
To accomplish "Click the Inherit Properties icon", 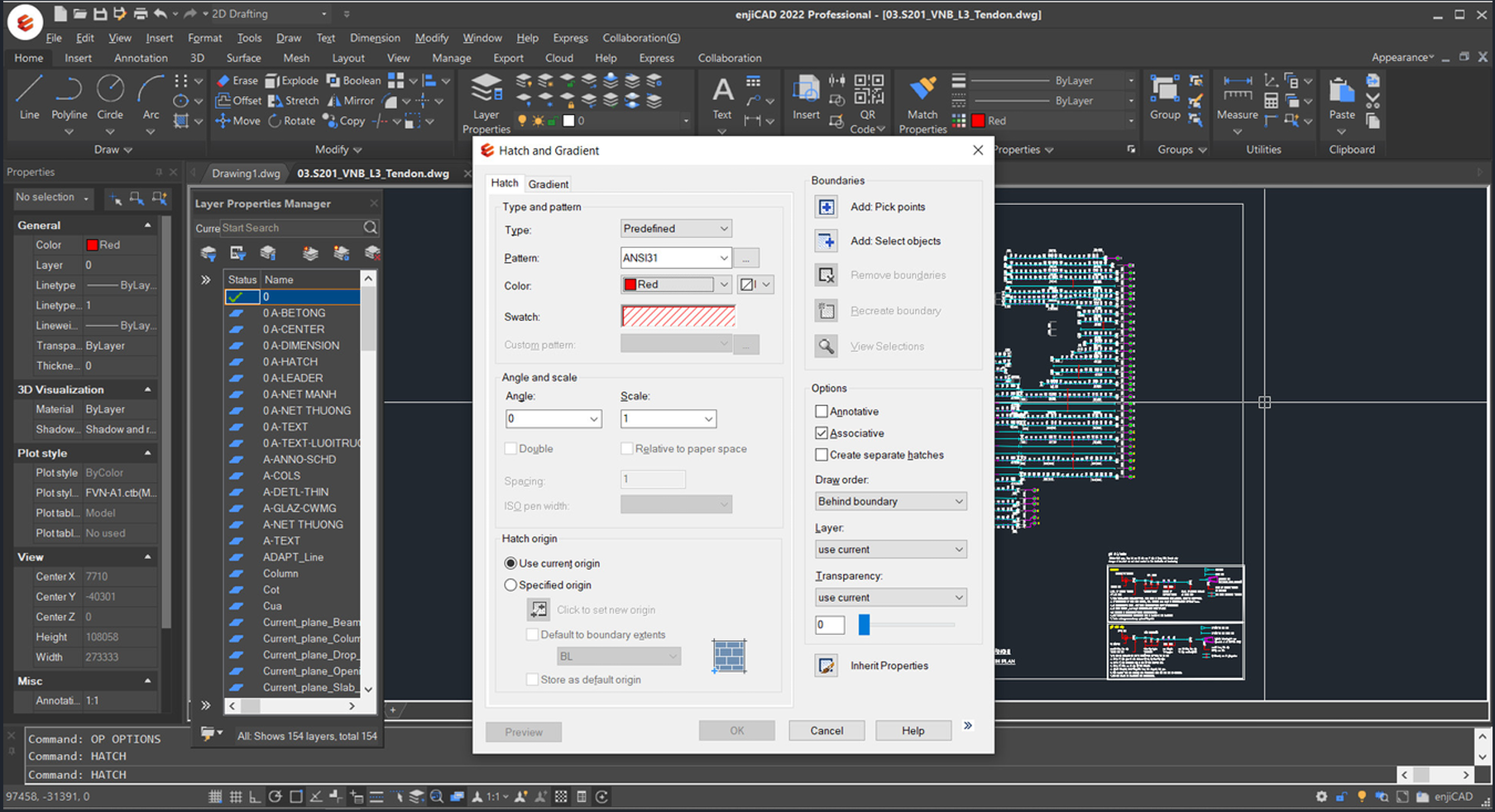I will (x=826, y=666).
